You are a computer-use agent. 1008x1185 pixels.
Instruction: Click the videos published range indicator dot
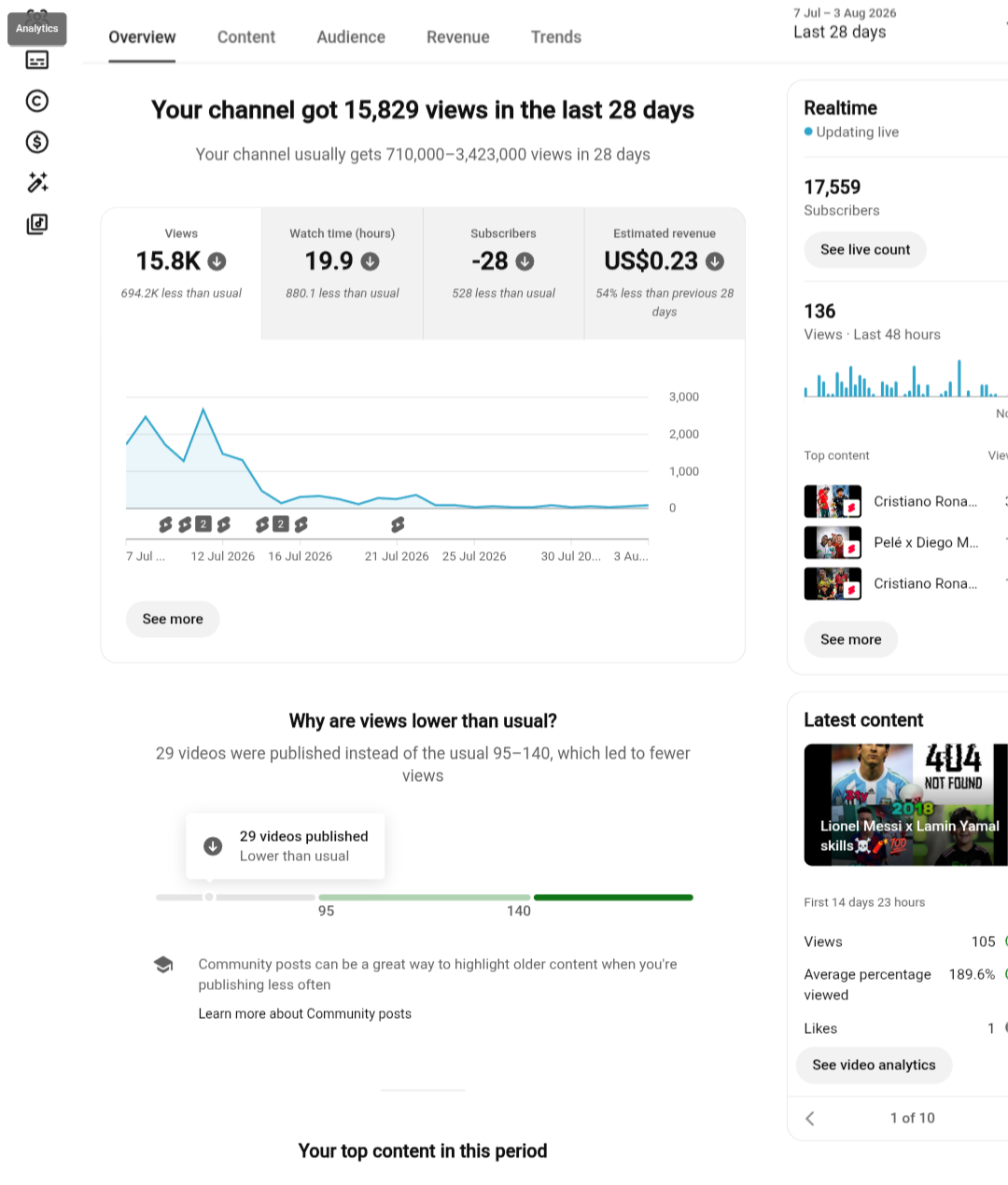pyautogui.click(x=209, y=897)
